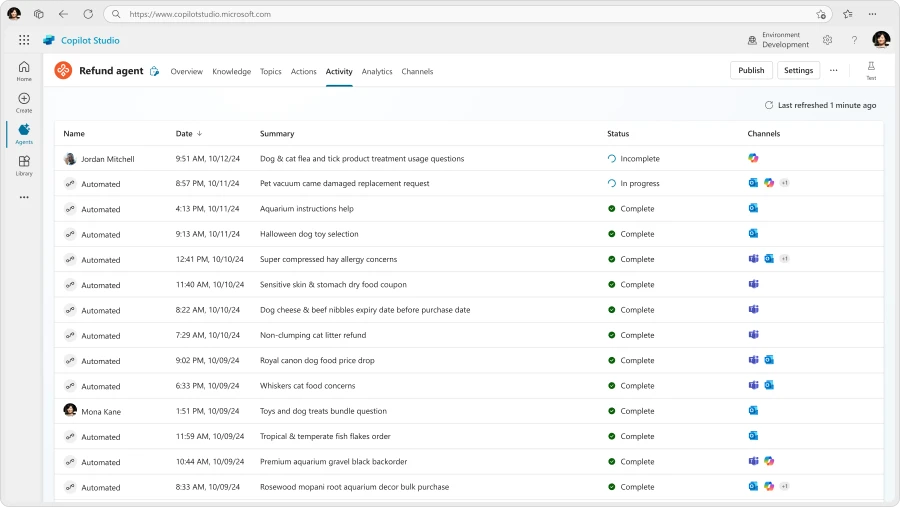900x507 pixels.
Task: Switch to the Analytics tab
Action: 377,71
